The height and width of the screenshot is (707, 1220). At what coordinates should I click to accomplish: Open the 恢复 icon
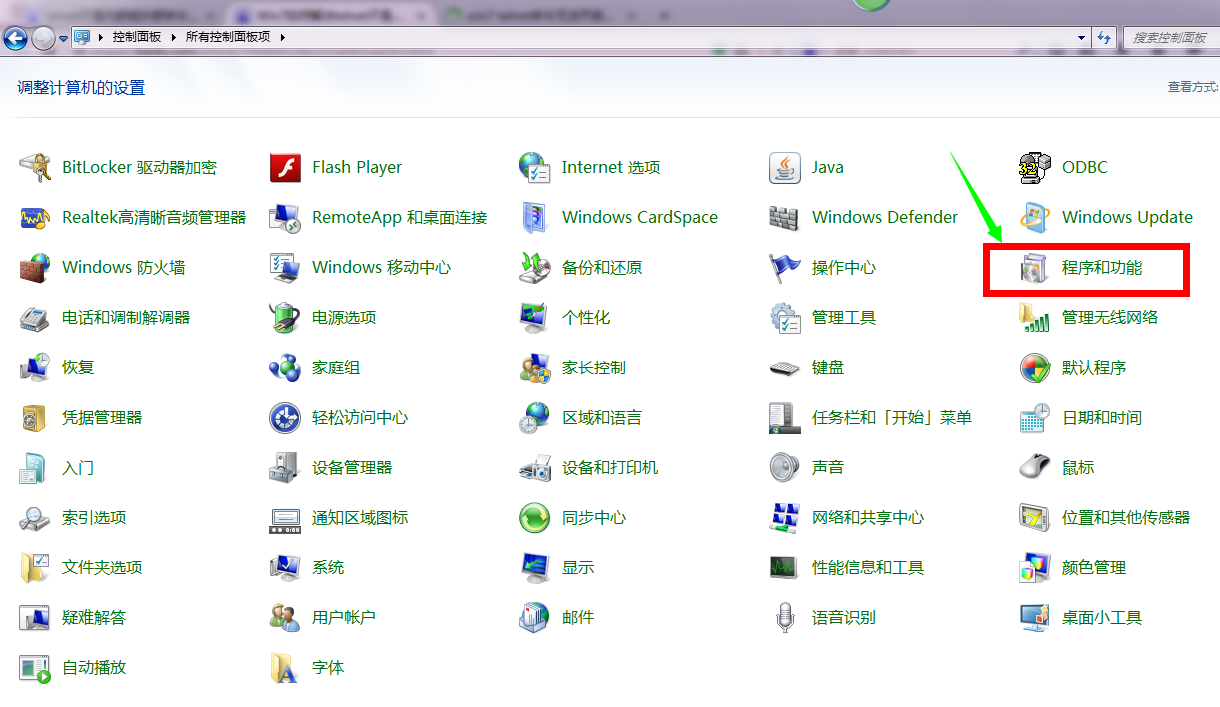[35, 367]
